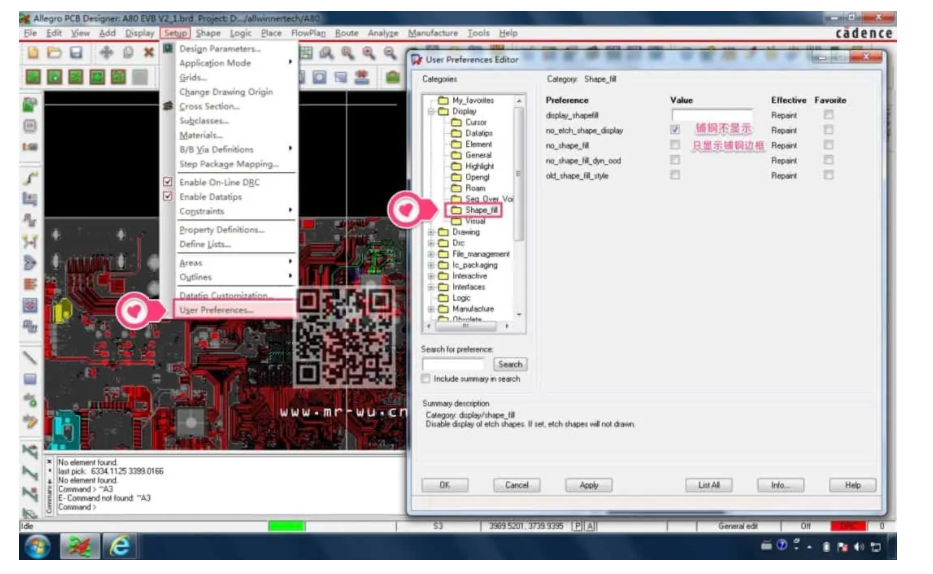This screenshot has width=933, height=574.
Task: Open the Manufacture menu
Action: pos(433,33)
